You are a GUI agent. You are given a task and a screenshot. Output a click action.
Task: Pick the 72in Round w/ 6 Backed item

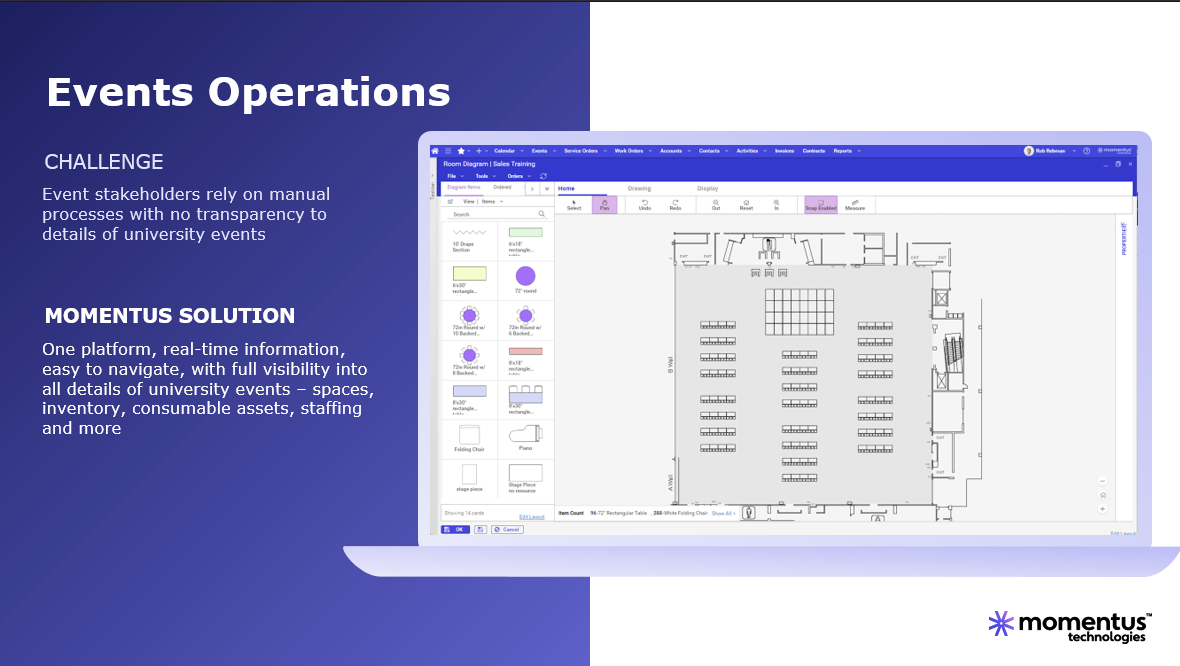(x=525, y=321)
